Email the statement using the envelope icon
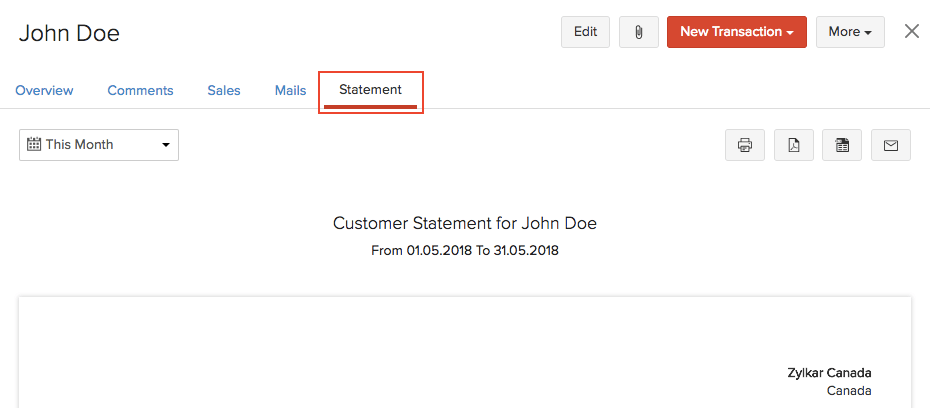930x408 pixels. tap(891, 145)
